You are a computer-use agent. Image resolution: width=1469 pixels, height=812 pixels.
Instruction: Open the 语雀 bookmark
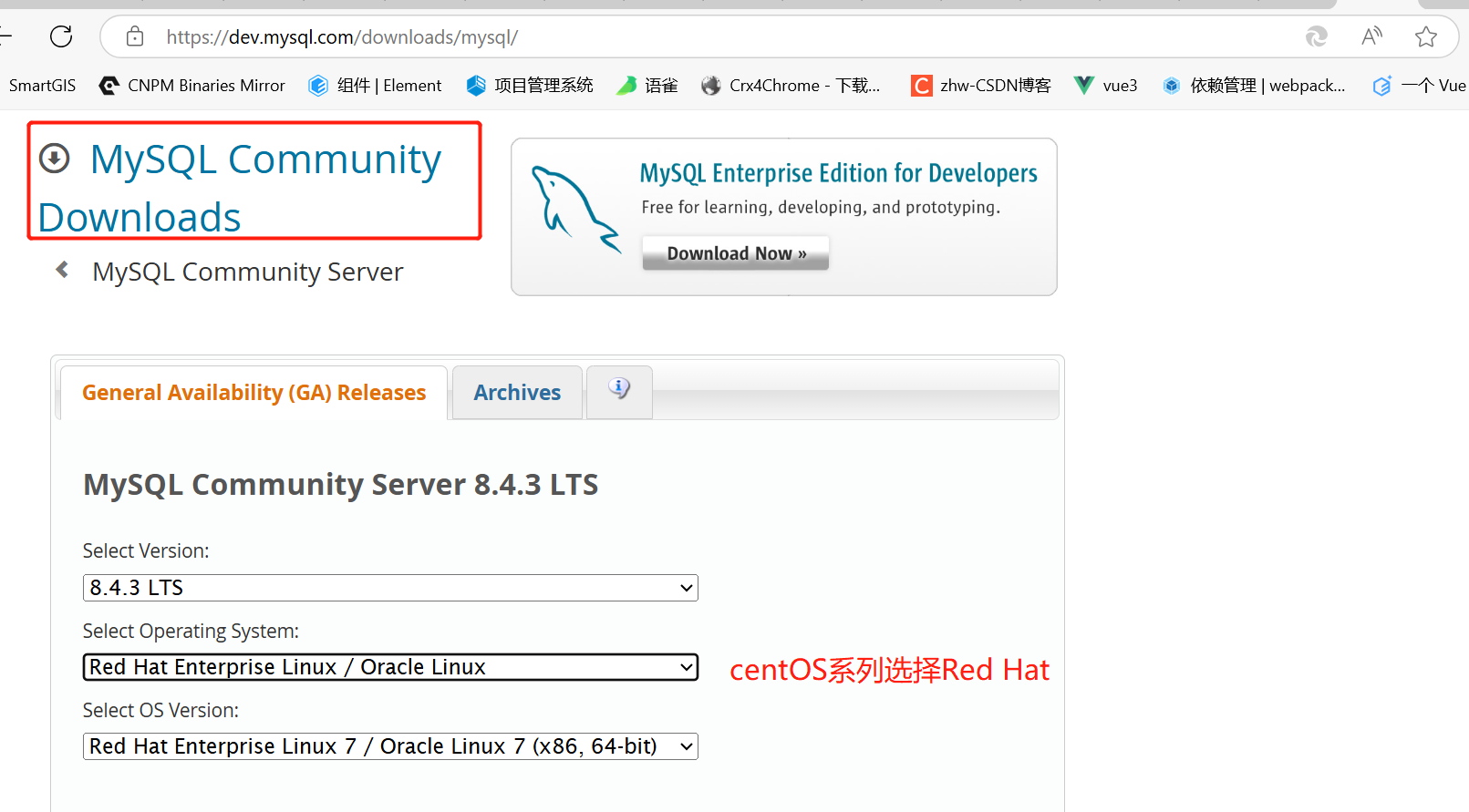(x=647, y=86)
